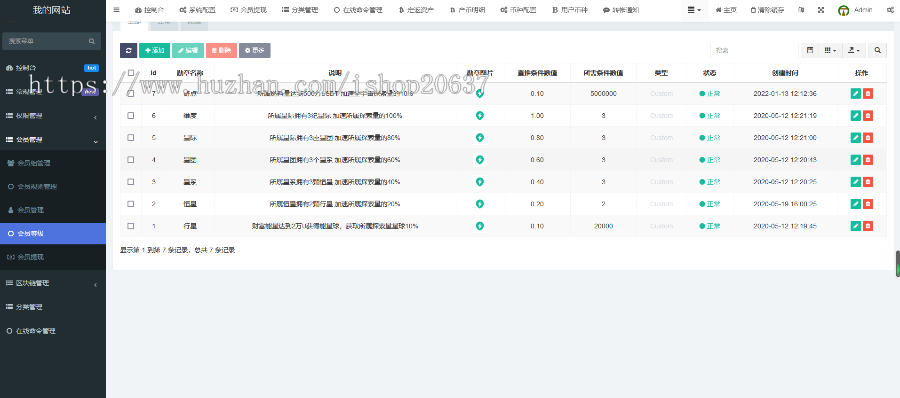Click the gray 更多 more button

[255, 51]
